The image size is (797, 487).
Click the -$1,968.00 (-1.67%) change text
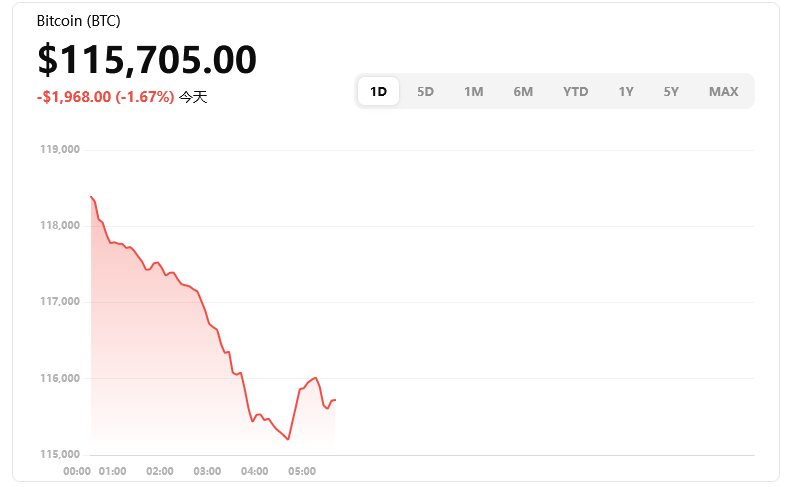tap(105, 97)
